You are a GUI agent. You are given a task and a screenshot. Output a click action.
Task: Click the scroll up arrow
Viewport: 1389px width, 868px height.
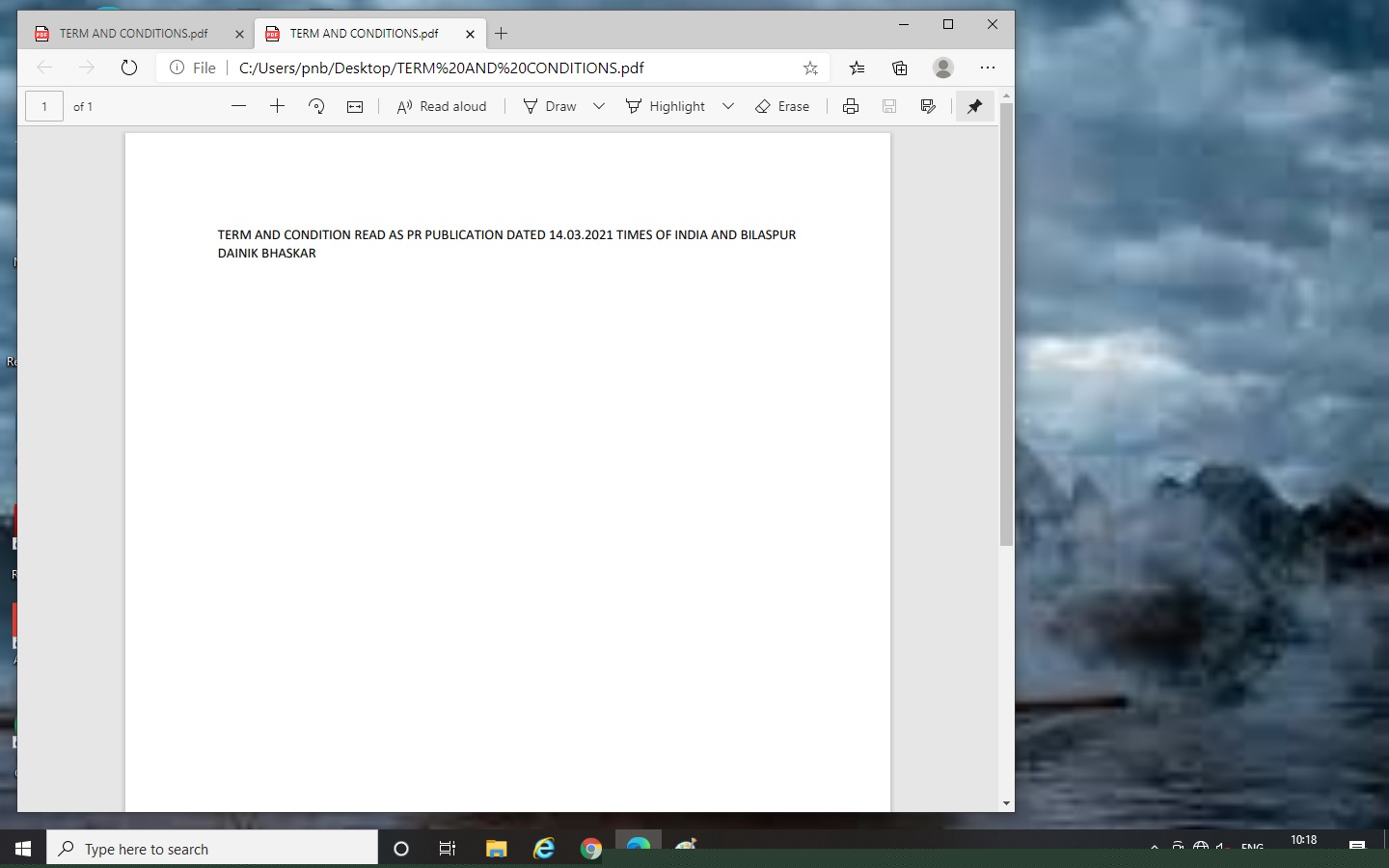click(1006, 96)
